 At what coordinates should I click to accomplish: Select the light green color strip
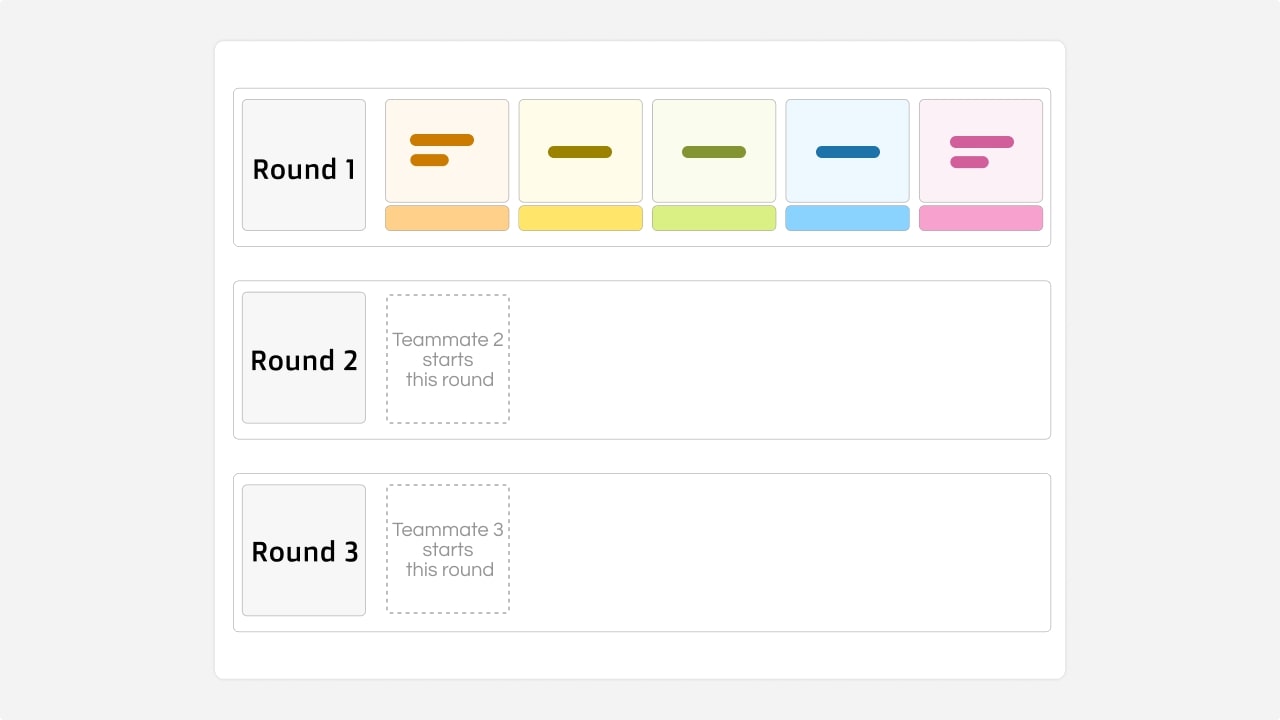[x=714, y=218]
